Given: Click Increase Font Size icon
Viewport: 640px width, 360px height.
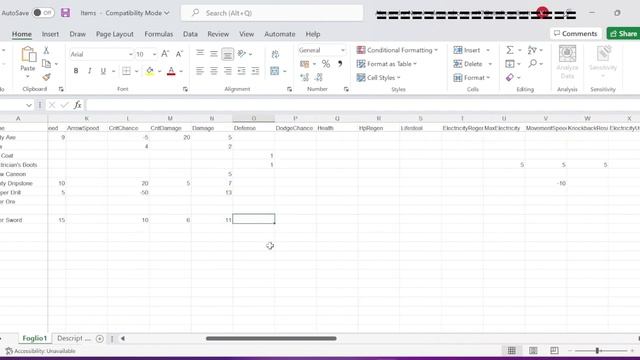Looking at the screenshot, I should coord(165,54).
